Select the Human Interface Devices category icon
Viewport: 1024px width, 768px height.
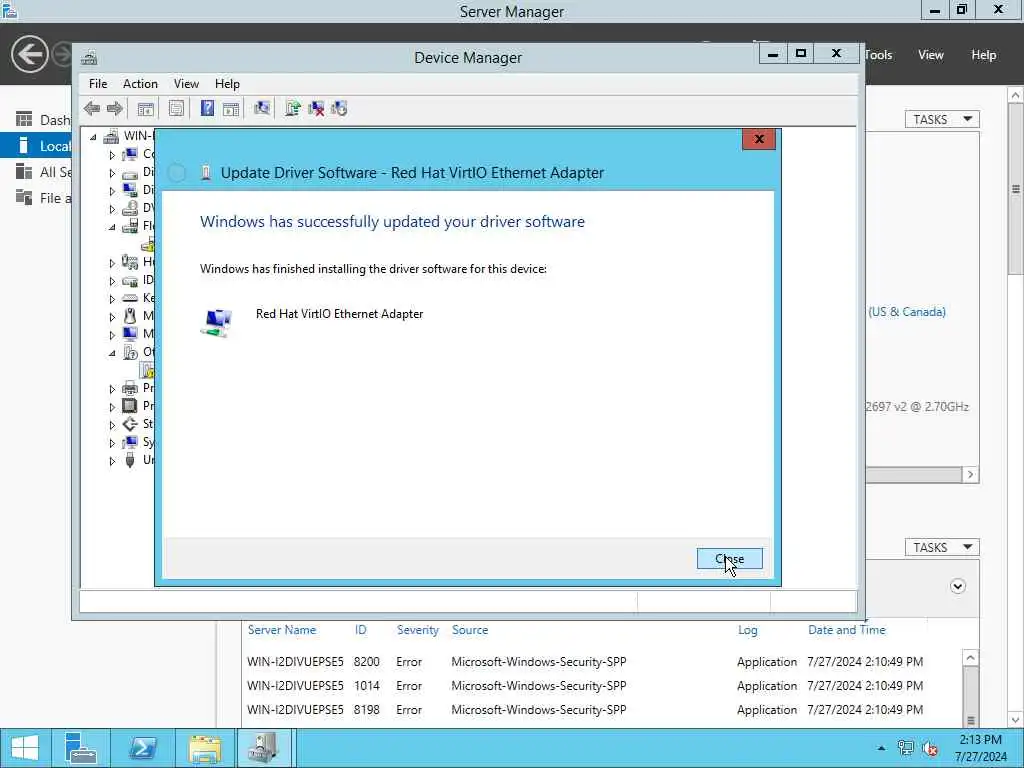coord(130,262)
